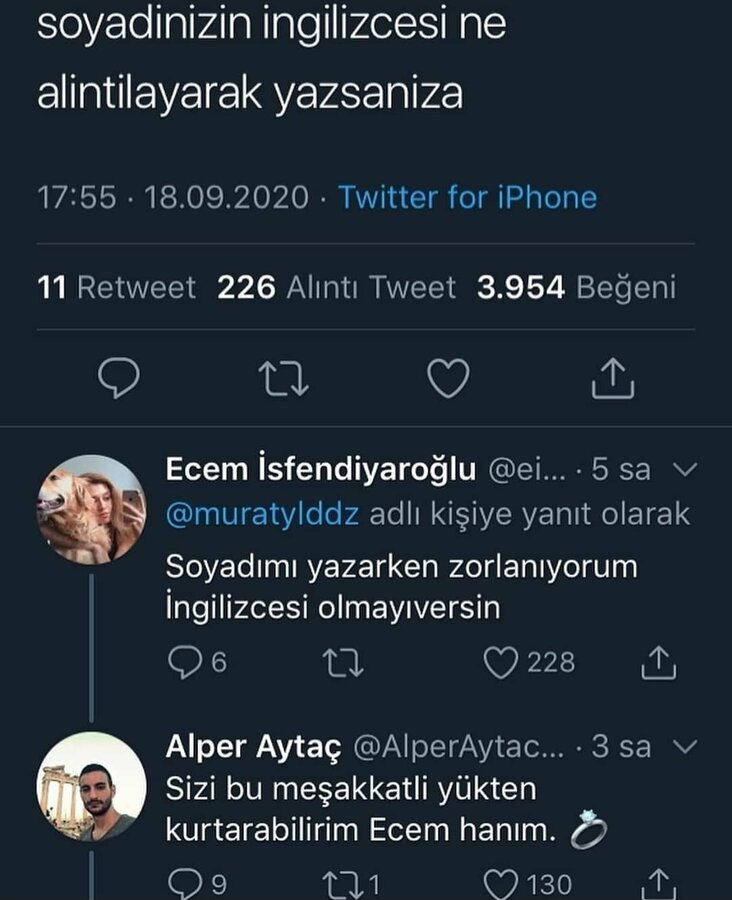This screenshot has height=900, width=732.
Task: Reply to the main tweet
Action: [x=119, y=379]
